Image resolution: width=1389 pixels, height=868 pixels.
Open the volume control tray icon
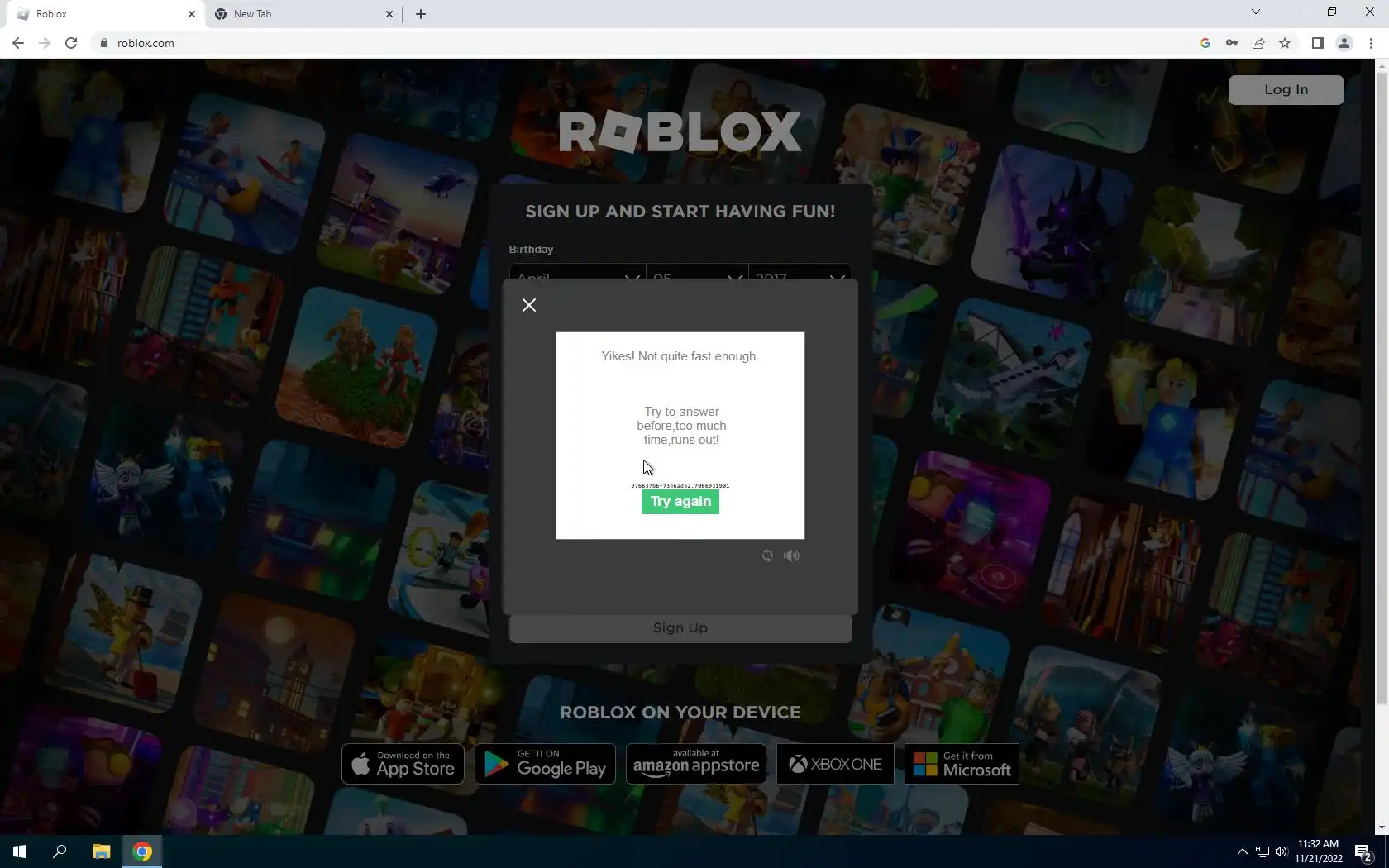tap(1282, 851)
